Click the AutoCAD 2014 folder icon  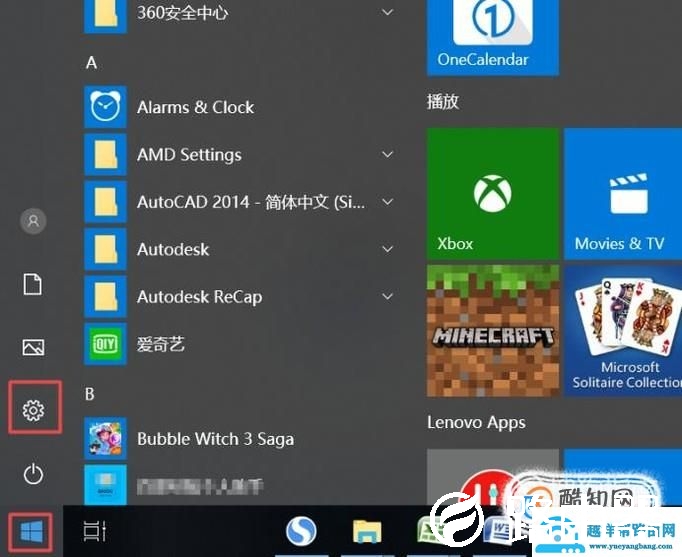pos(105,202)
